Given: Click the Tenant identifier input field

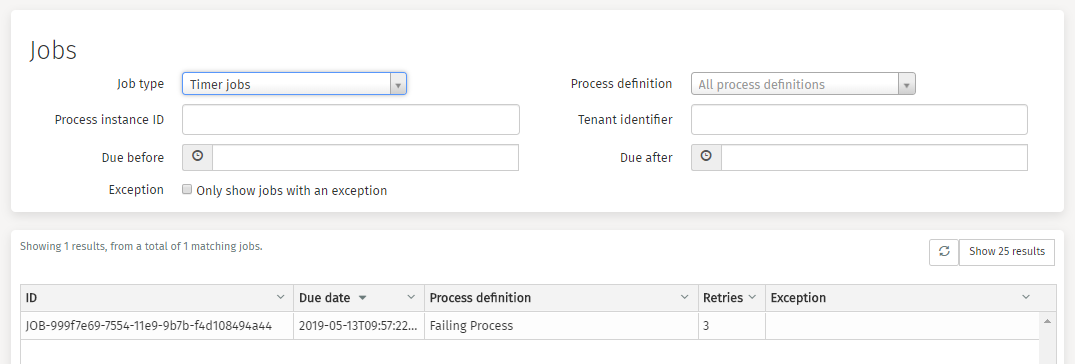Looking at the screenshot, I should 859,120.
